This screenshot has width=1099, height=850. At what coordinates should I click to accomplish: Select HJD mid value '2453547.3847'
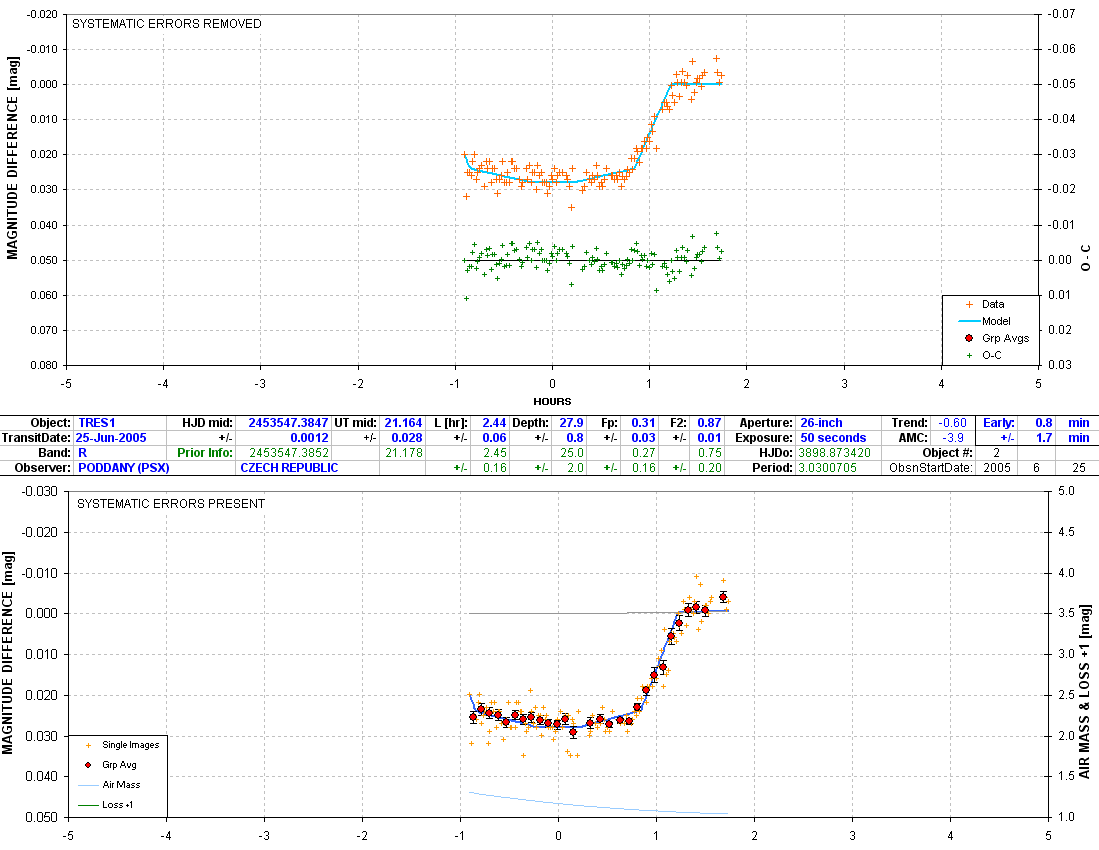[288, 423]
